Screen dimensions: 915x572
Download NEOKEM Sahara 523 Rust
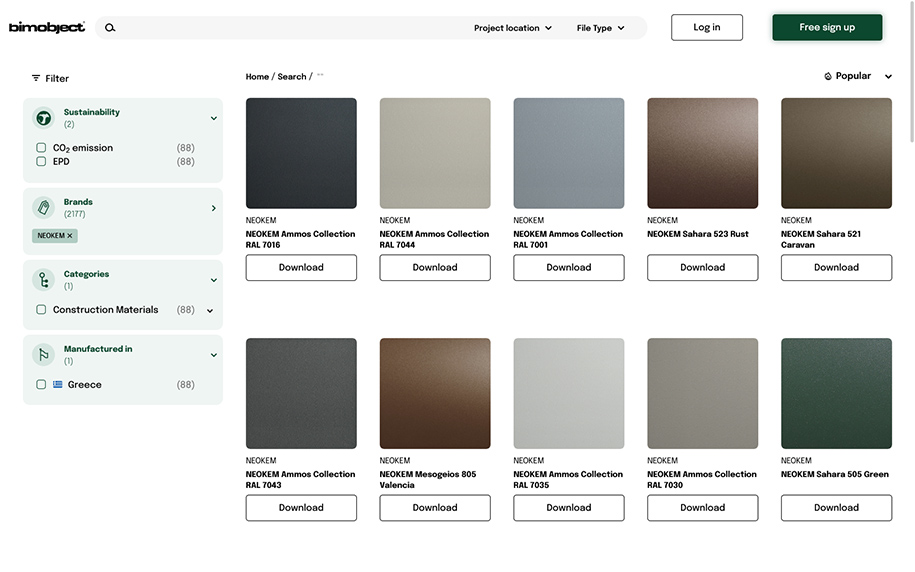point(703,267)
